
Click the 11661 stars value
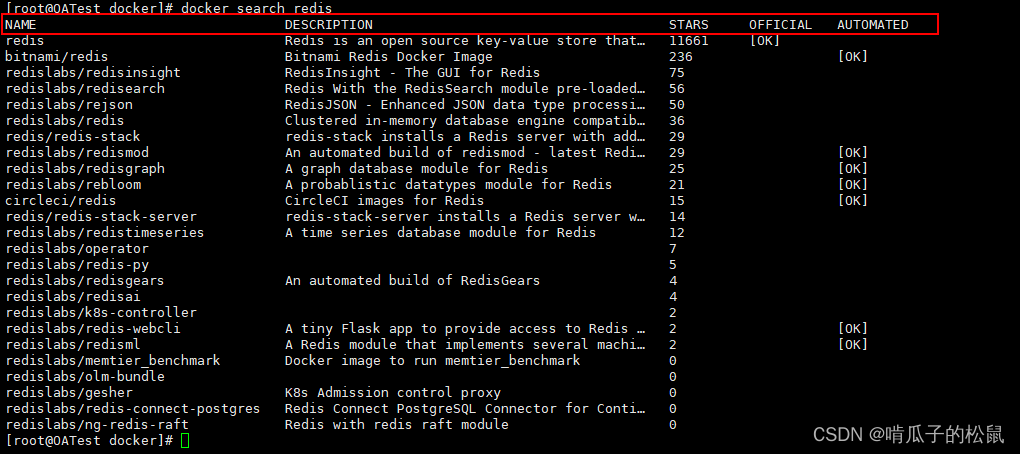[689, 40]
